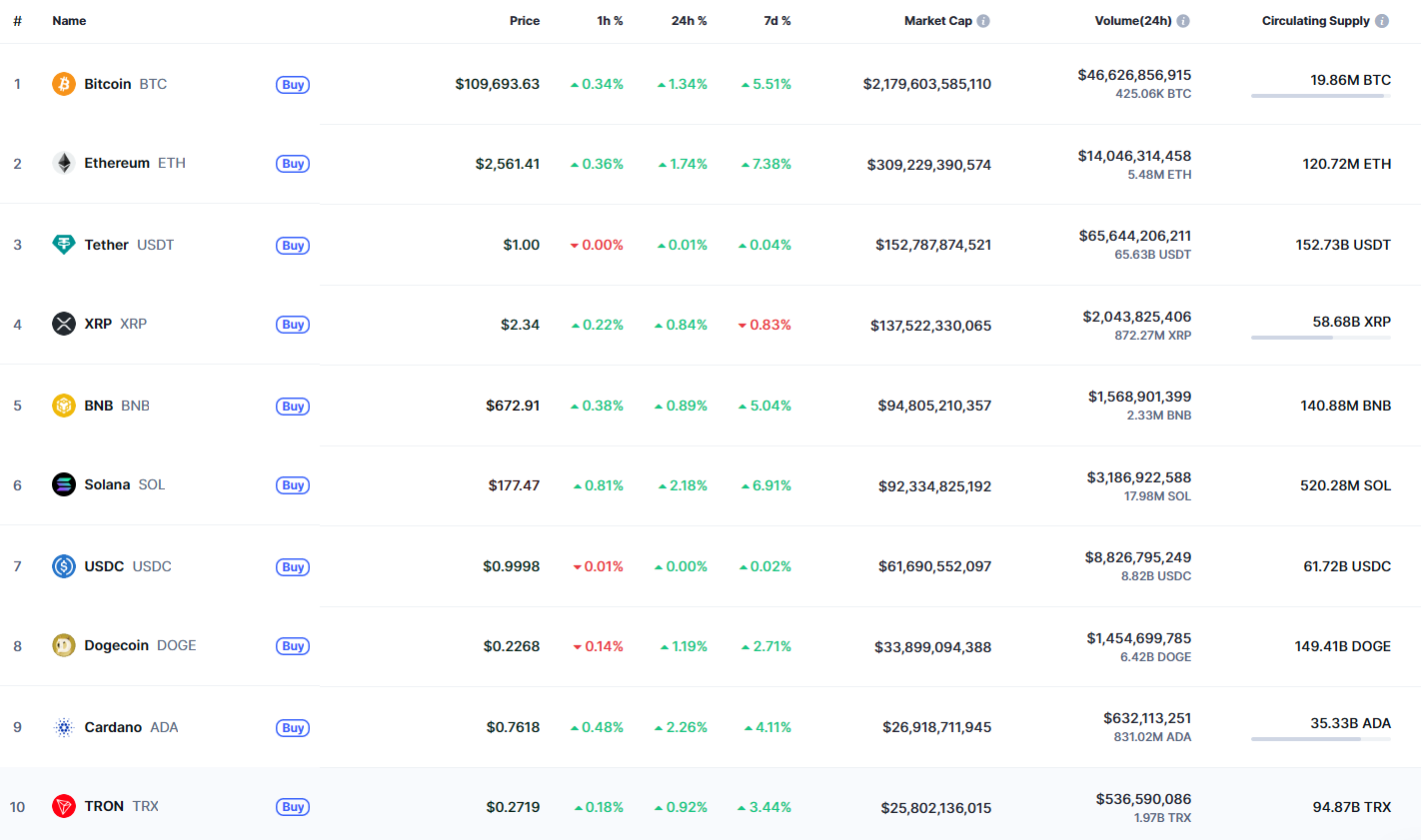Click TRON market cap $25,802,136,015
Screen dimensions: 1421x840
point(936,808)
